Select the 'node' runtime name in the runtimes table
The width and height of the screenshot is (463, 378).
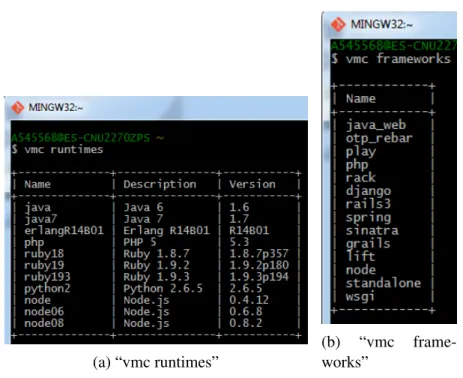click(37, 300)
